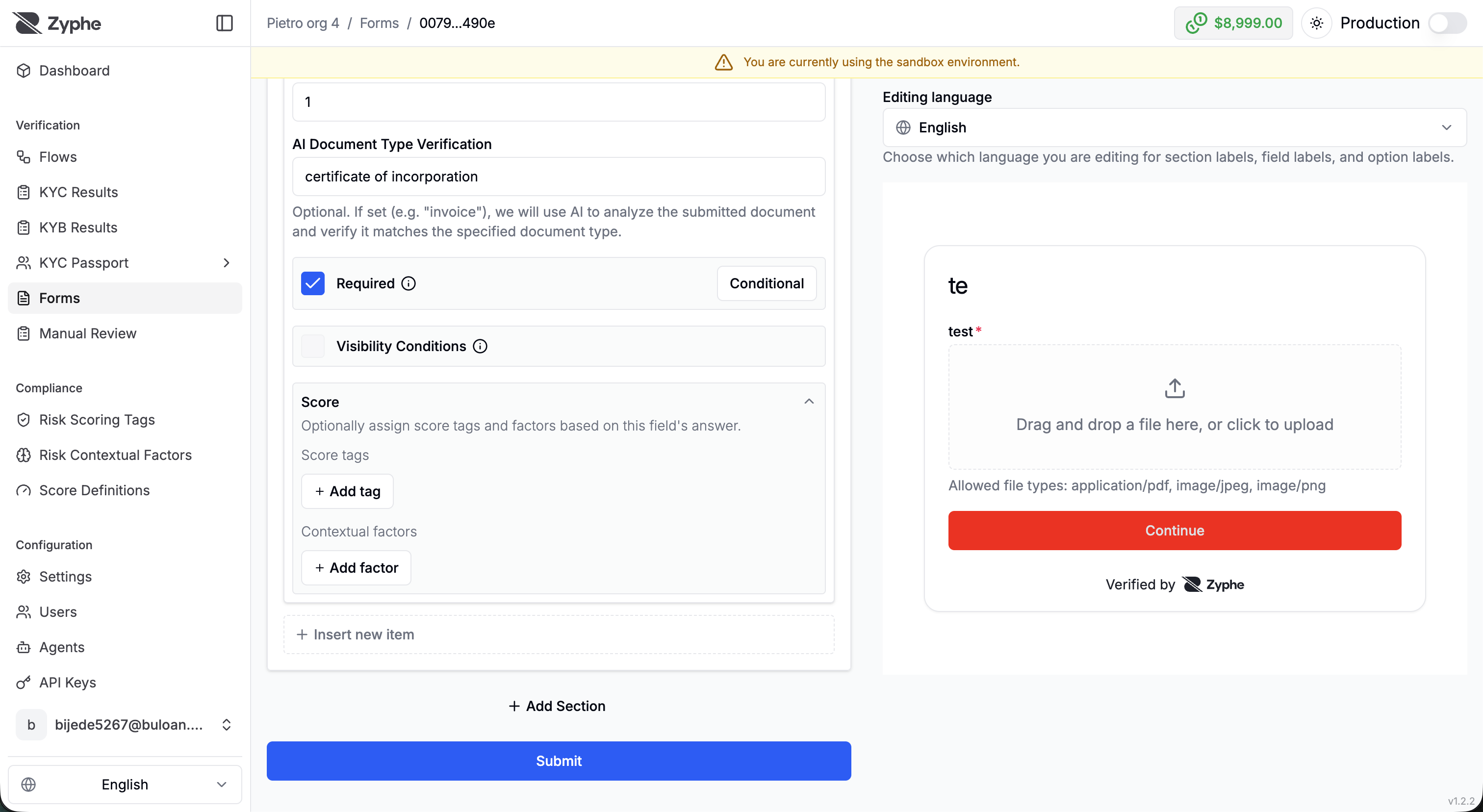This screenshot has width=1483, height=812.
Task: Click the Flows icon in the sidebar
Action: point(24,156)
